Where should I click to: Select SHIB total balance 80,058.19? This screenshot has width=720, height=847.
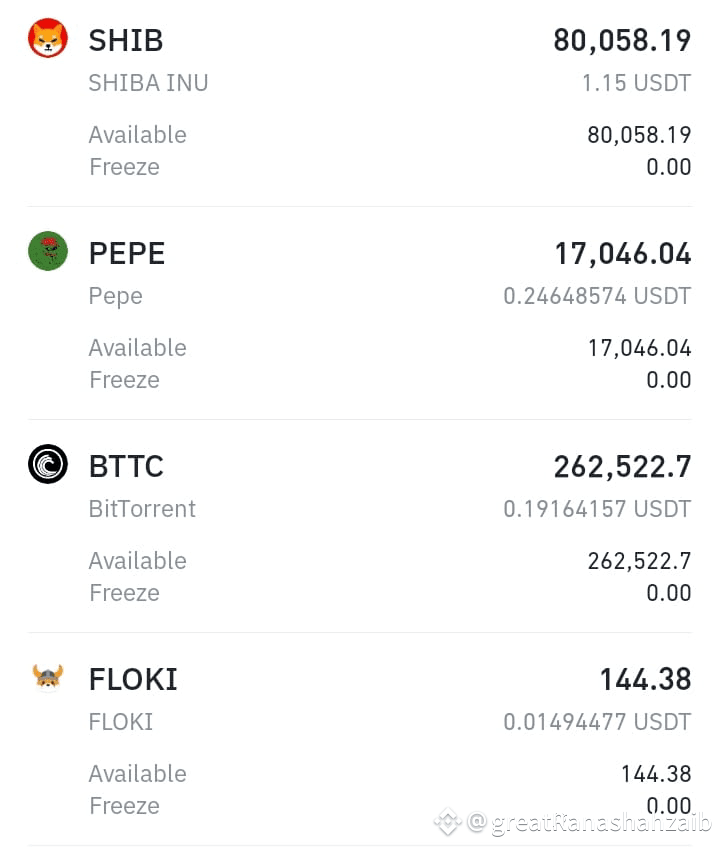pyautogui.click(x=622, y=41)
